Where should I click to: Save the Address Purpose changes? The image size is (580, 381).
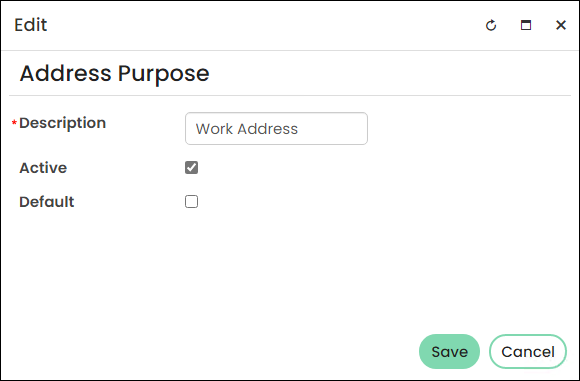449,351
